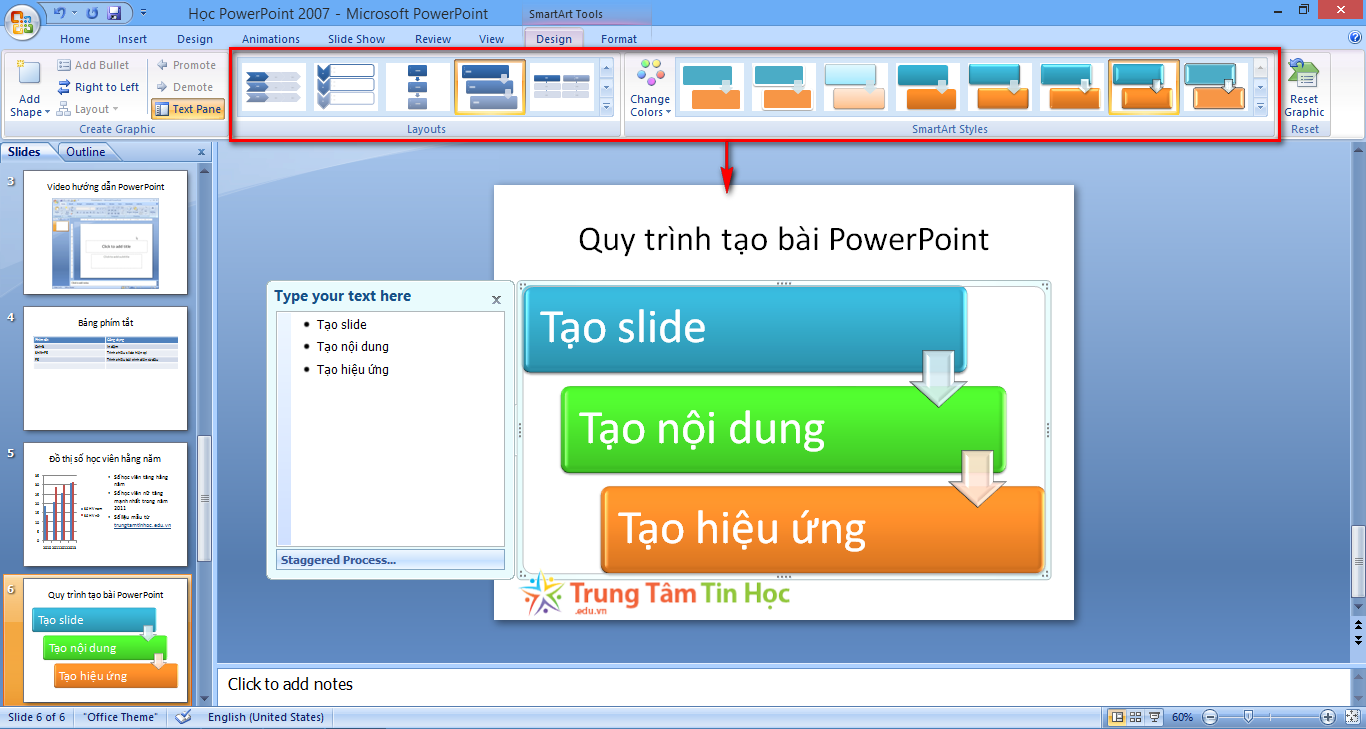1366x729 pixels.
Task: Select the staggered process layout thumbnail
Action: point(490,87)
